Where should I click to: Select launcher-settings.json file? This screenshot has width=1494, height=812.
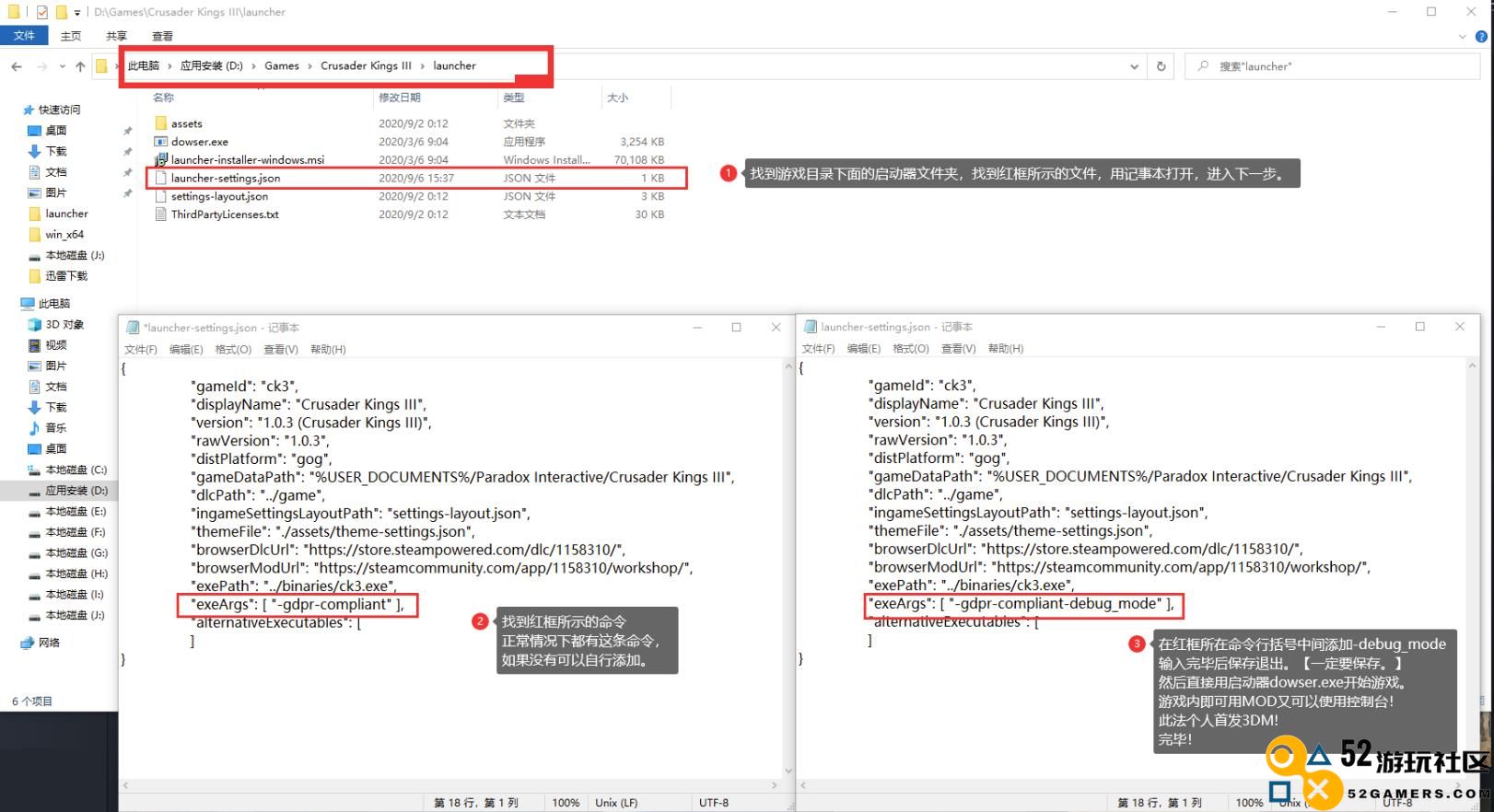(226, 178)
